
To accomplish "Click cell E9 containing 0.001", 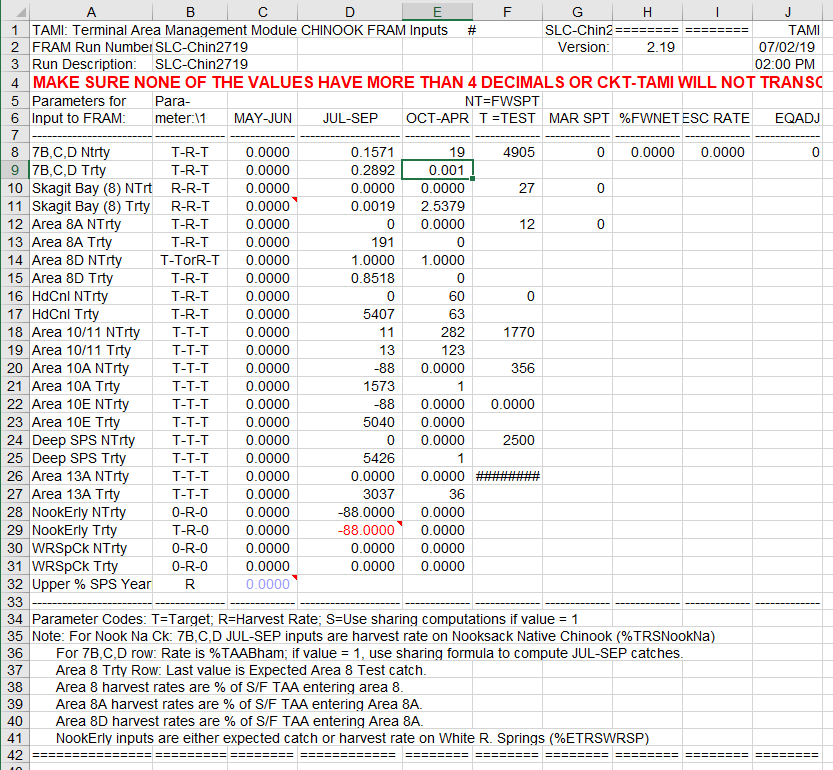I will pyautogui.click(x=437, y=170).
